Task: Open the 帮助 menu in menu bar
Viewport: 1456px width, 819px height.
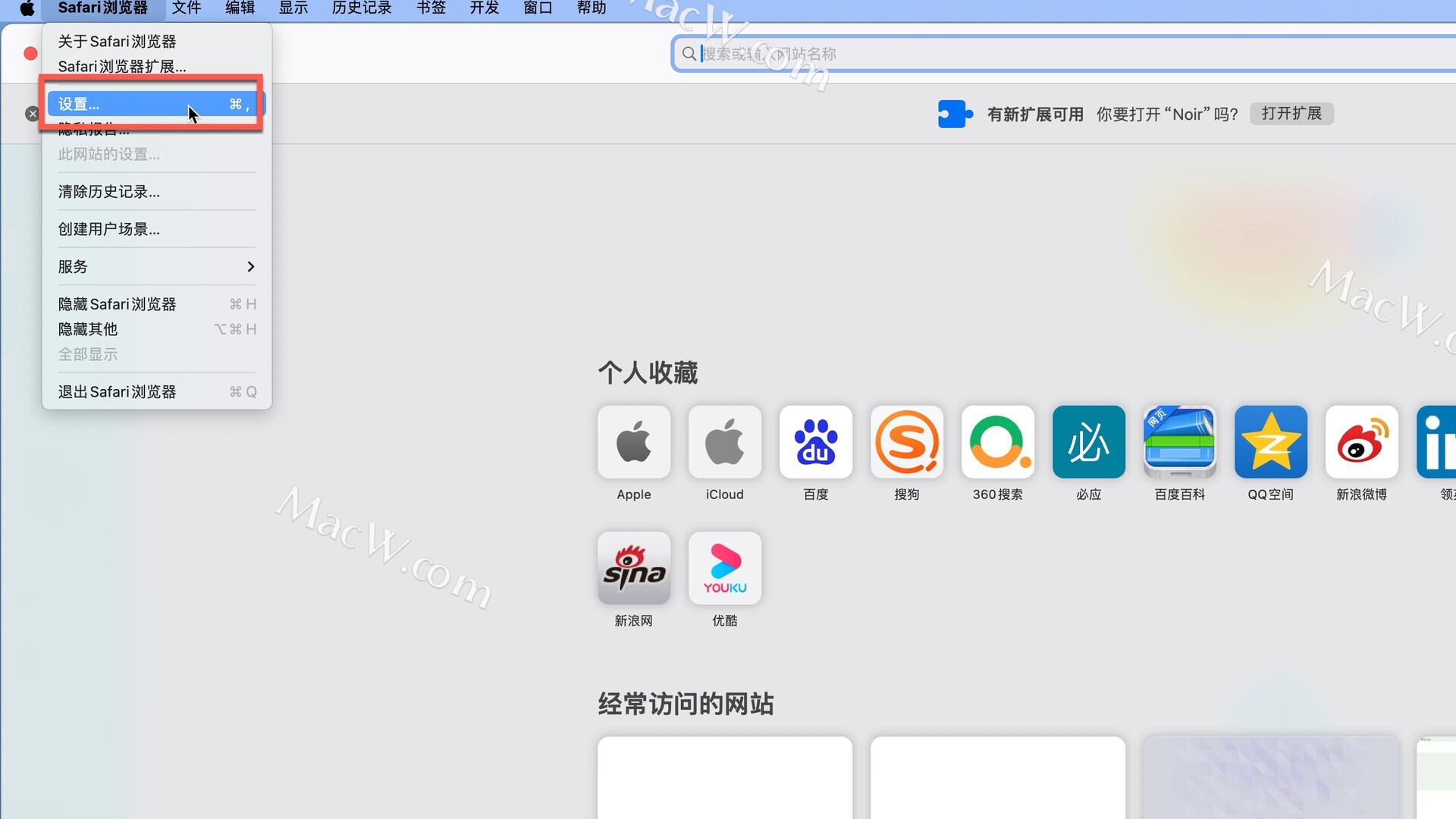Action: (591, 8)
